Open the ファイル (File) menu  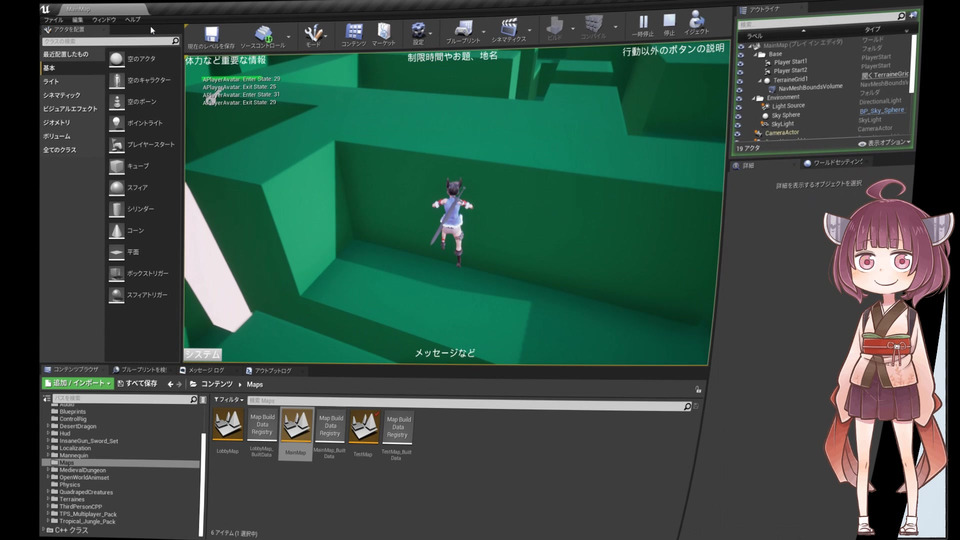[53, 20]
